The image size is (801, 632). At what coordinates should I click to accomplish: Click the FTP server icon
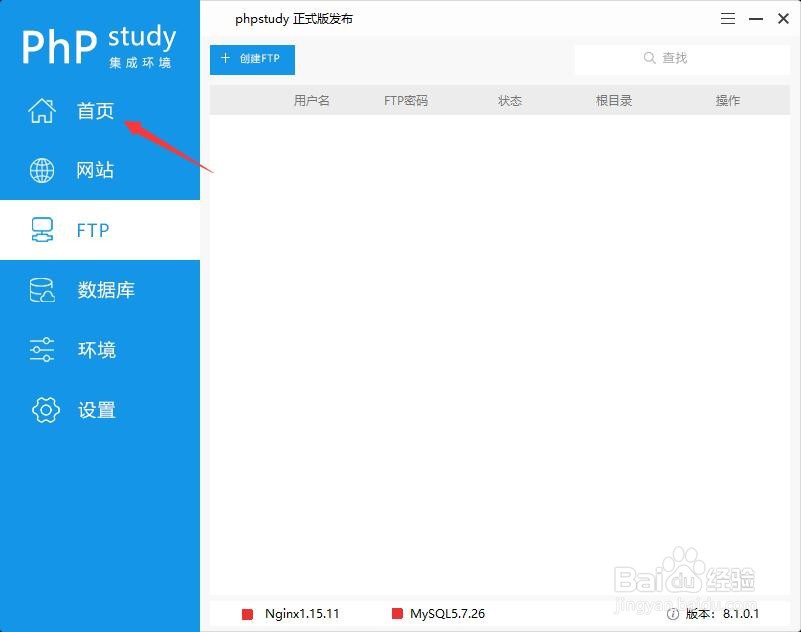[42, 230]
